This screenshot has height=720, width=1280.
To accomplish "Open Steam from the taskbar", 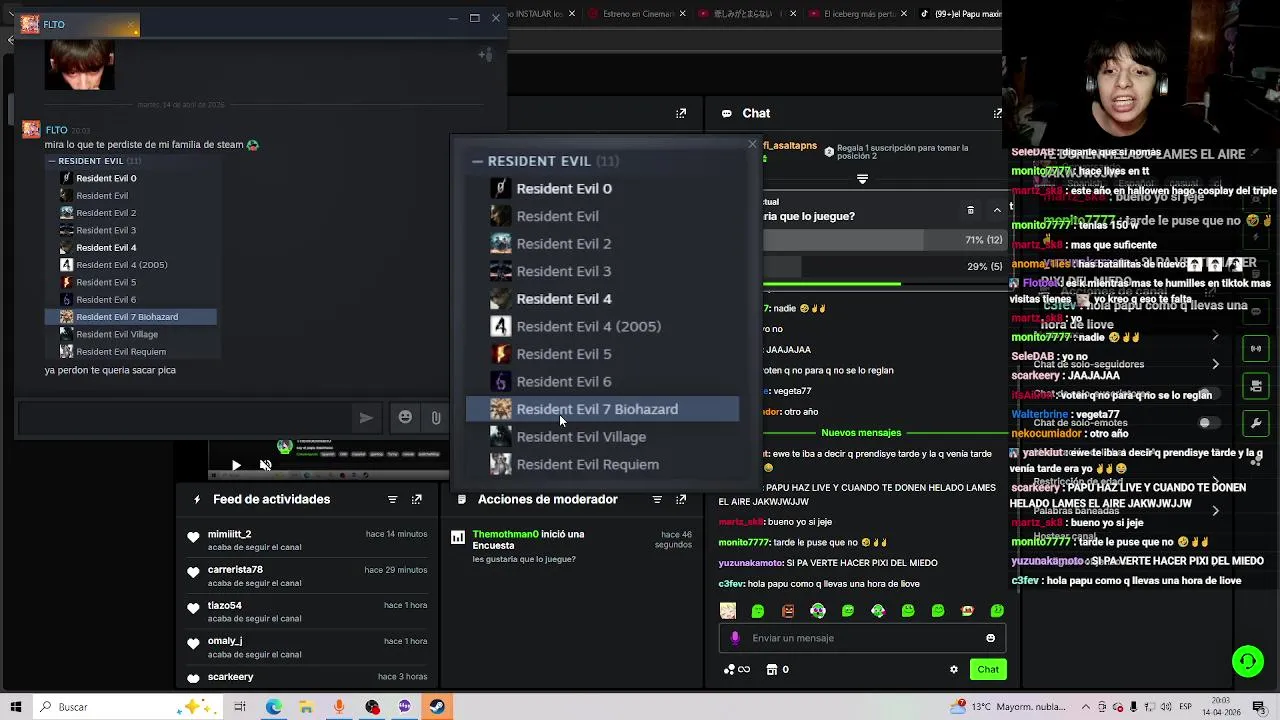I will click(437, 707).
